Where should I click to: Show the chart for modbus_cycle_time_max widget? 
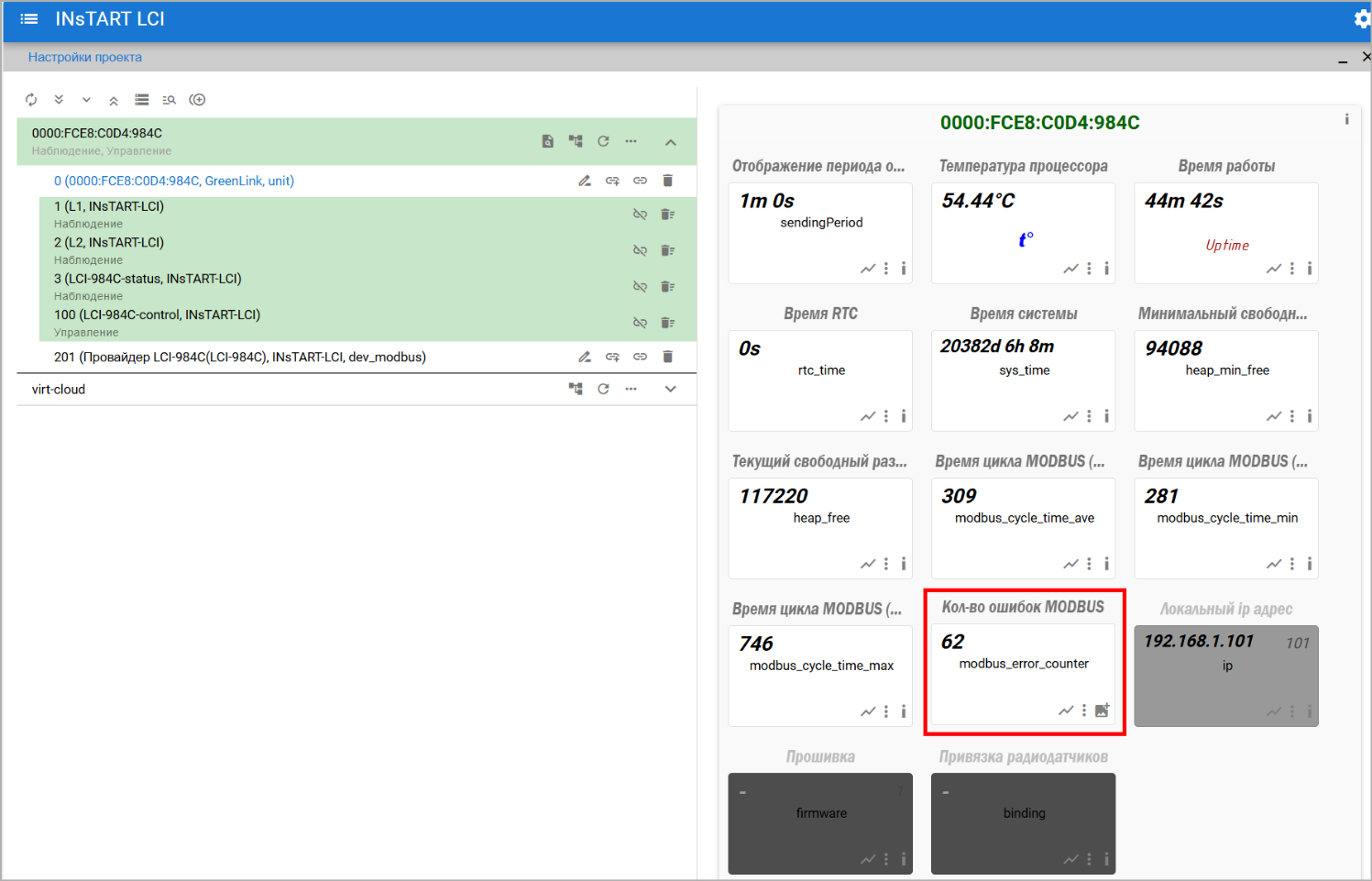[868, 711]
